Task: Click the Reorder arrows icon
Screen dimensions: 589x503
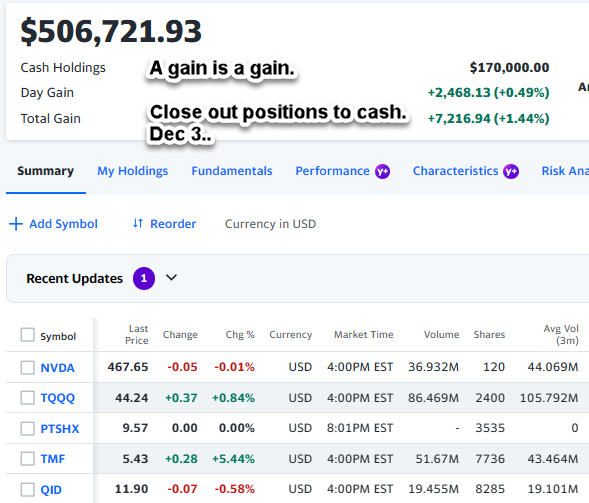Action: coord(138,224)
